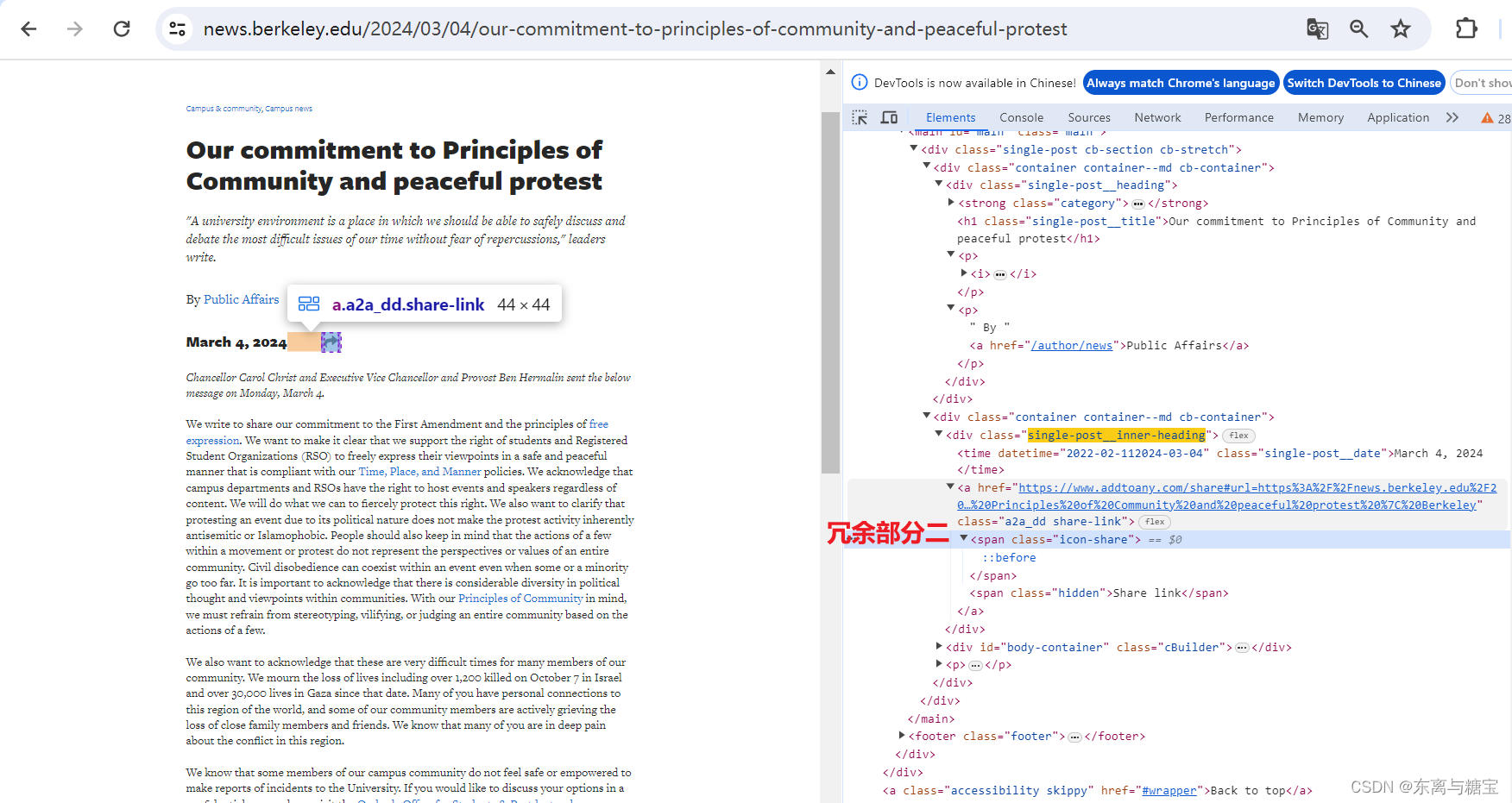Open the Performance tab

point(1238,117)
